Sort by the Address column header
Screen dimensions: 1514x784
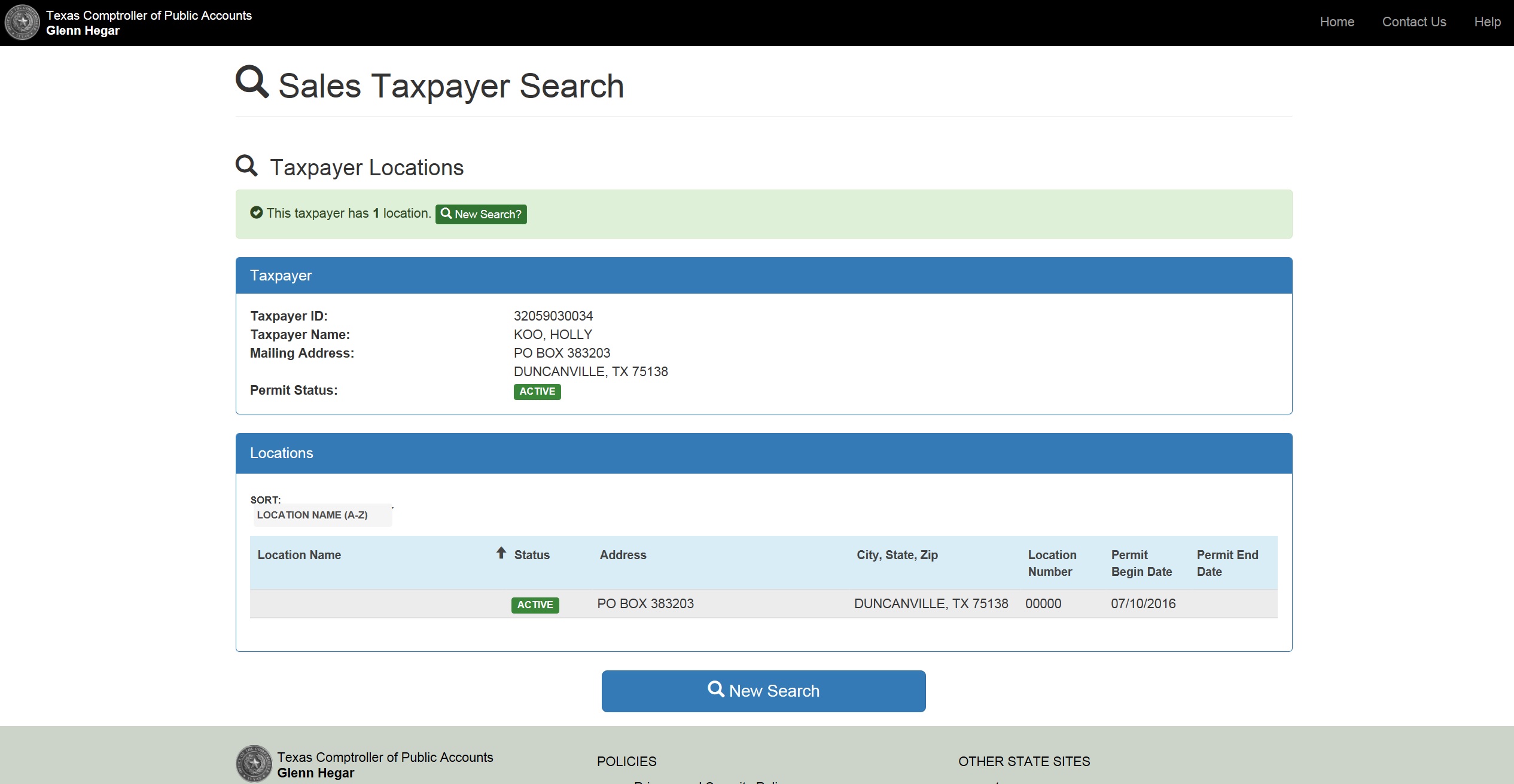(x=623, y=555)
